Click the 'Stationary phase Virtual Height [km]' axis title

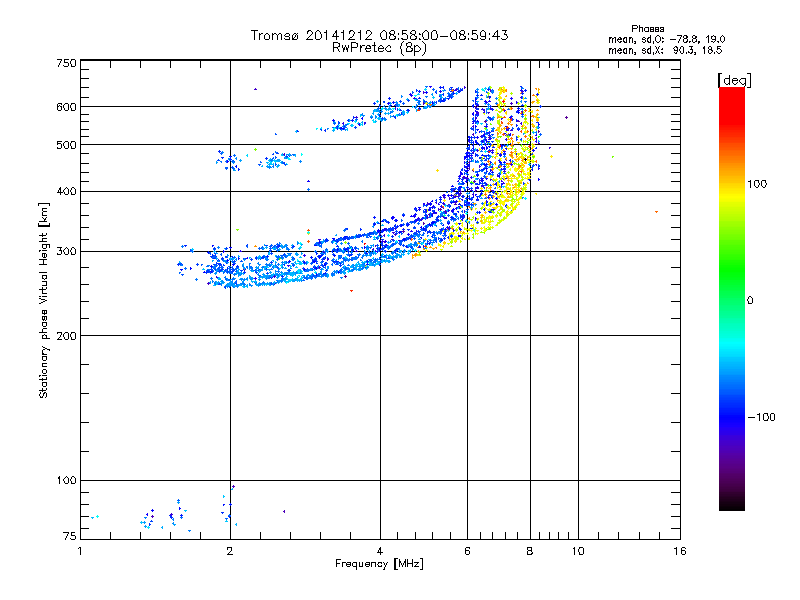tap(44, 301)
